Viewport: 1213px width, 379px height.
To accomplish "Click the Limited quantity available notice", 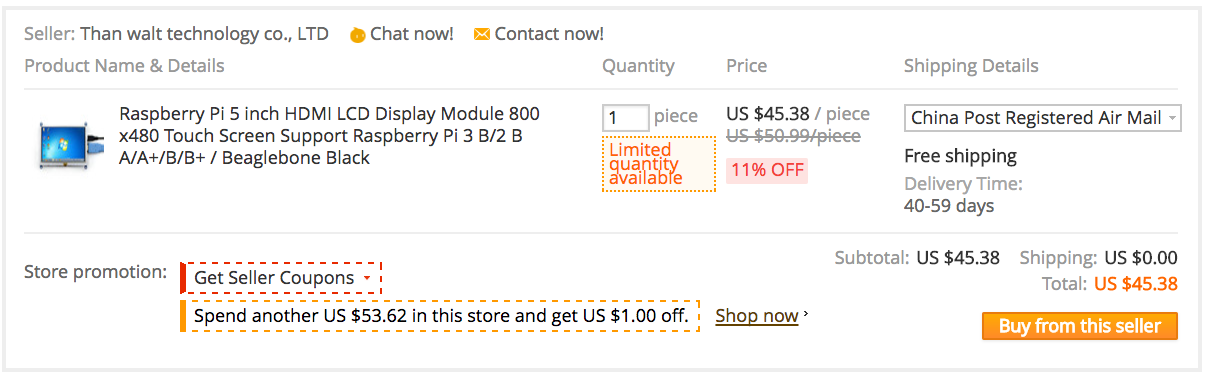I will (x=659, y=164).
